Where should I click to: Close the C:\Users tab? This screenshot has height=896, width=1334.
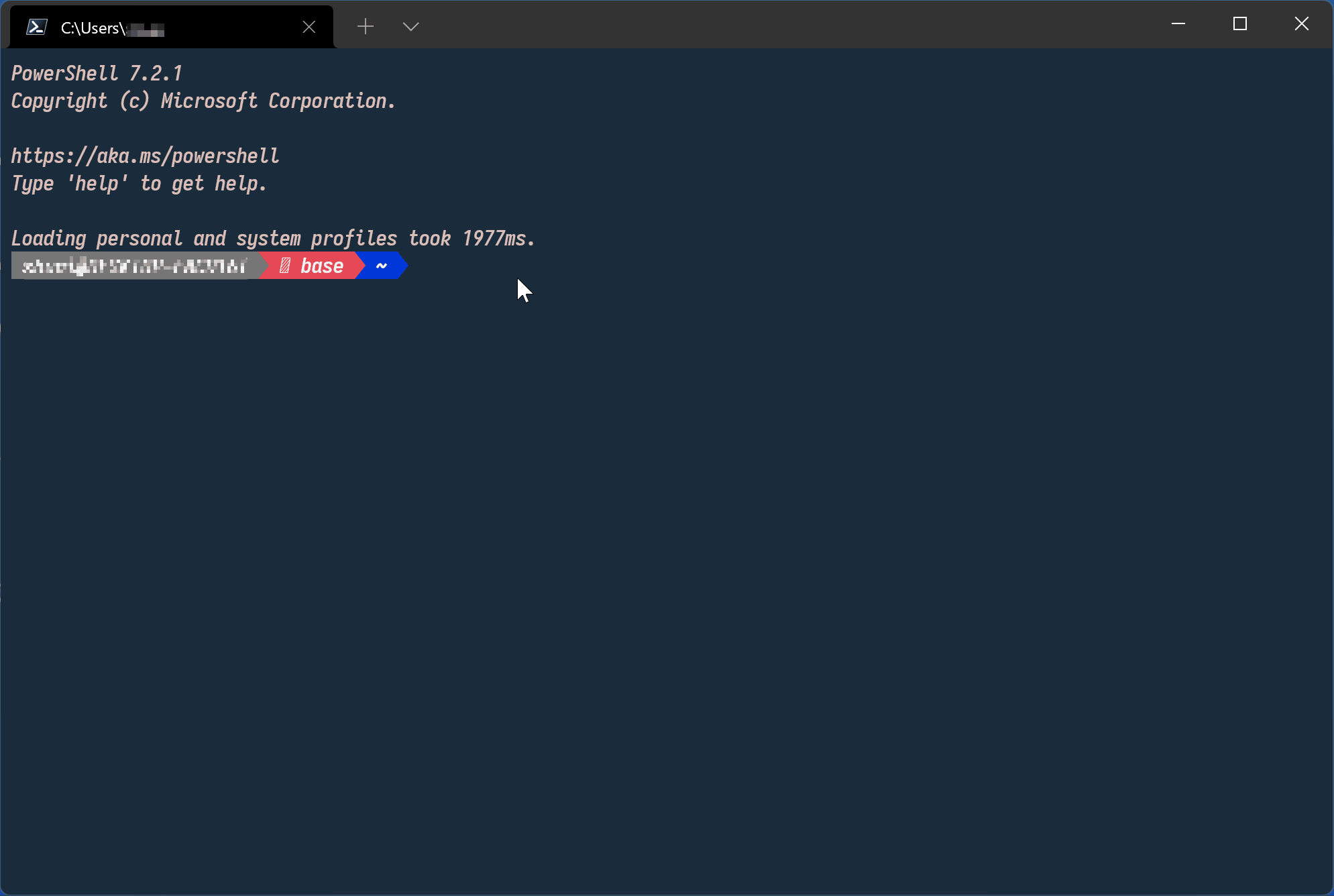click(x=309, y=27)
